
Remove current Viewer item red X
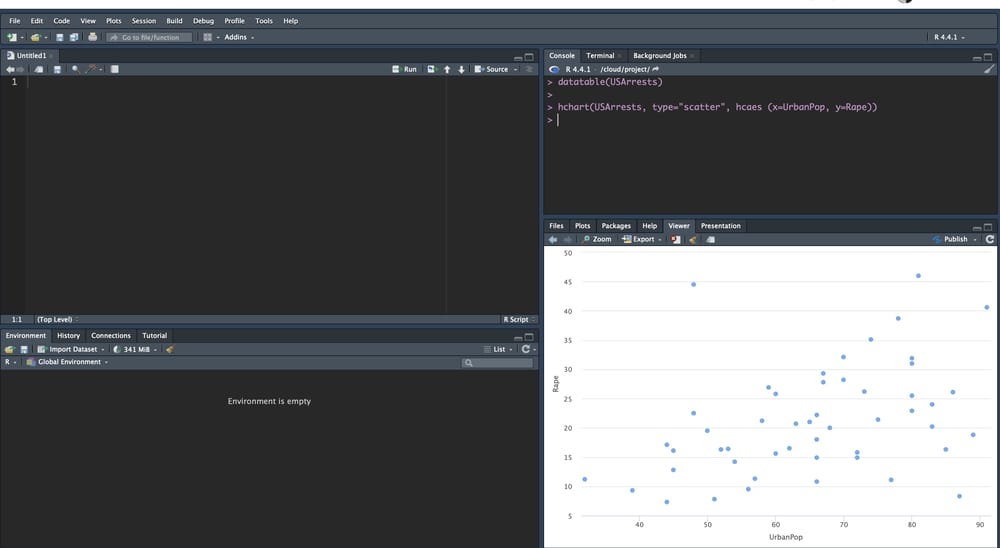click(676, 240)
